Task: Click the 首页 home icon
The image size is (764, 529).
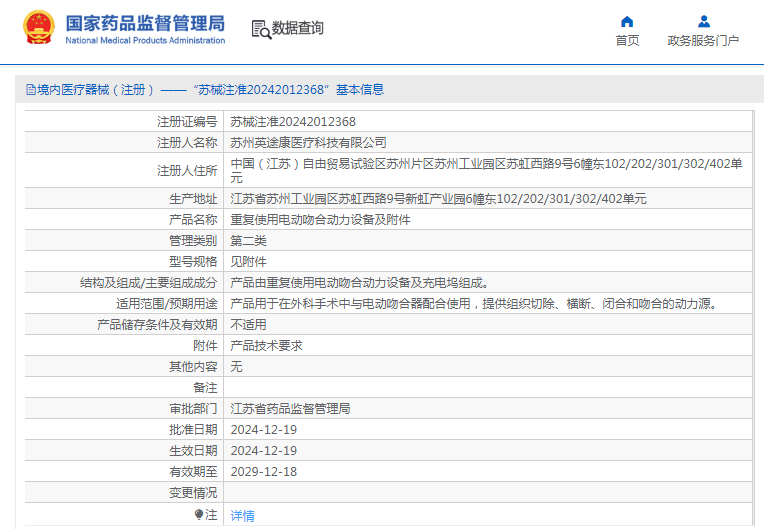Action: point(627,21)
